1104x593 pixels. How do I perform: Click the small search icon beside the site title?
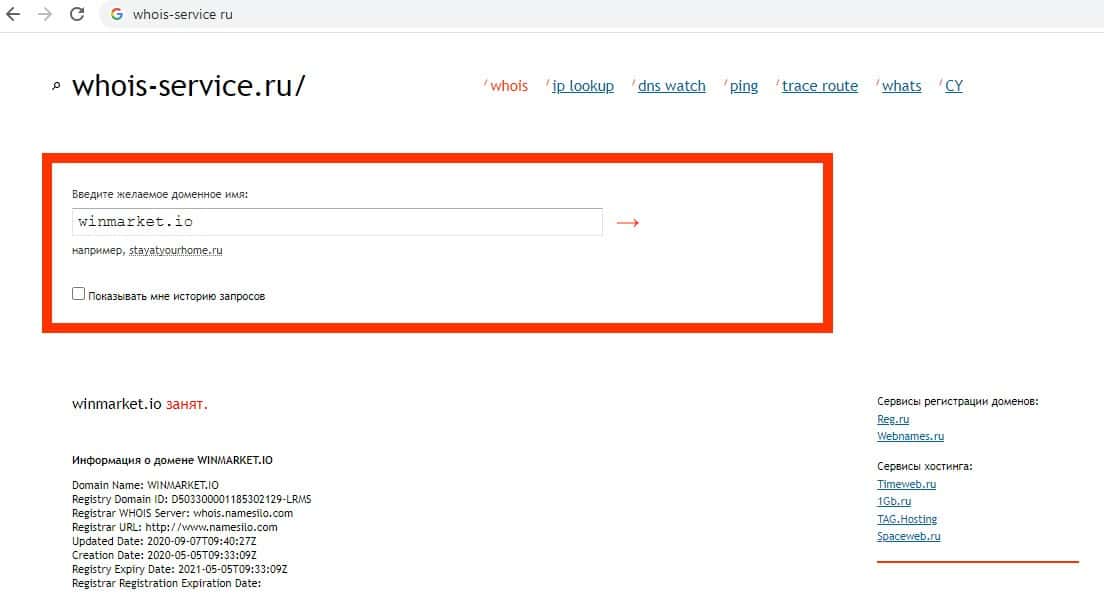click(56, 87)
